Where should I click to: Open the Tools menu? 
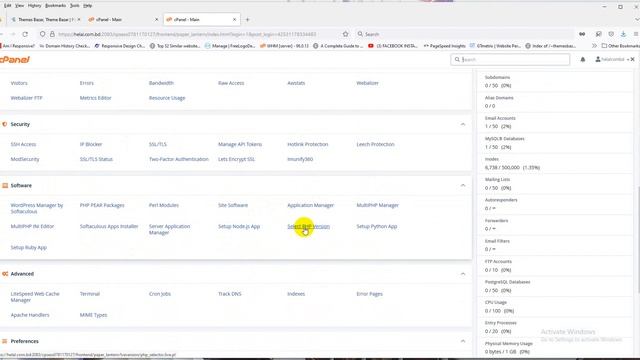[75, 6]
